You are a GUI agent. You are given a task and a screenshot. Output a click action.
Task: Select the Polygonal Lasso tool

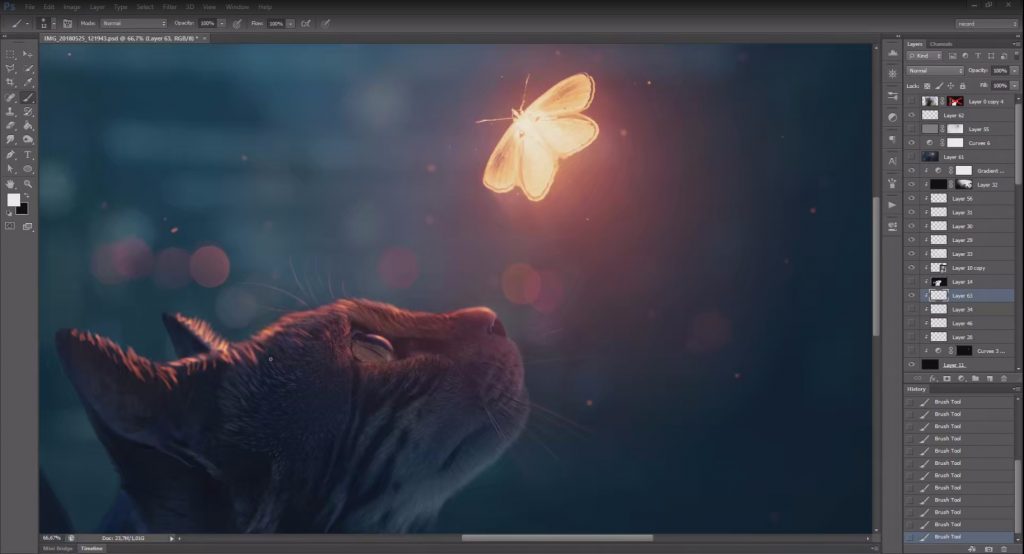coord(10,69)
